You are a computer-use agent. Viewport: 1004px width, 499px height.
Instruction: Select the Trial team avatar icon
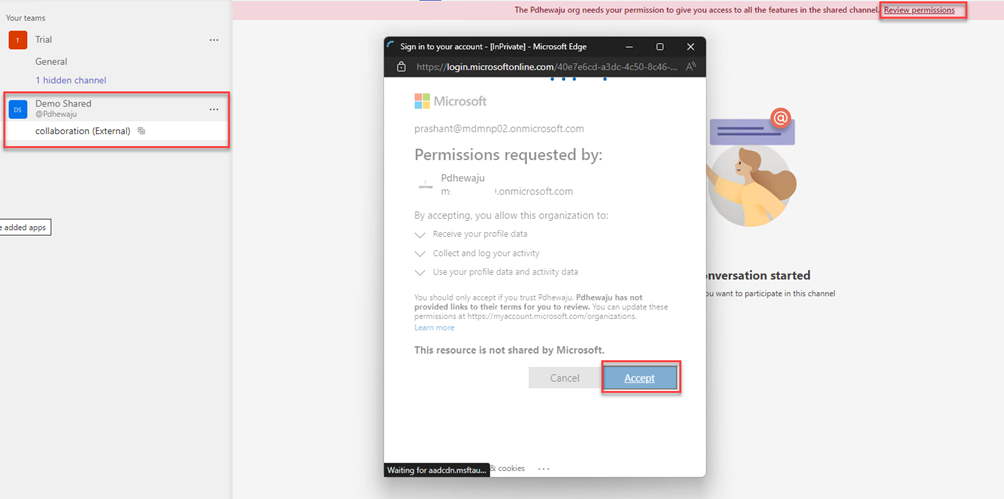pos(18,40)
